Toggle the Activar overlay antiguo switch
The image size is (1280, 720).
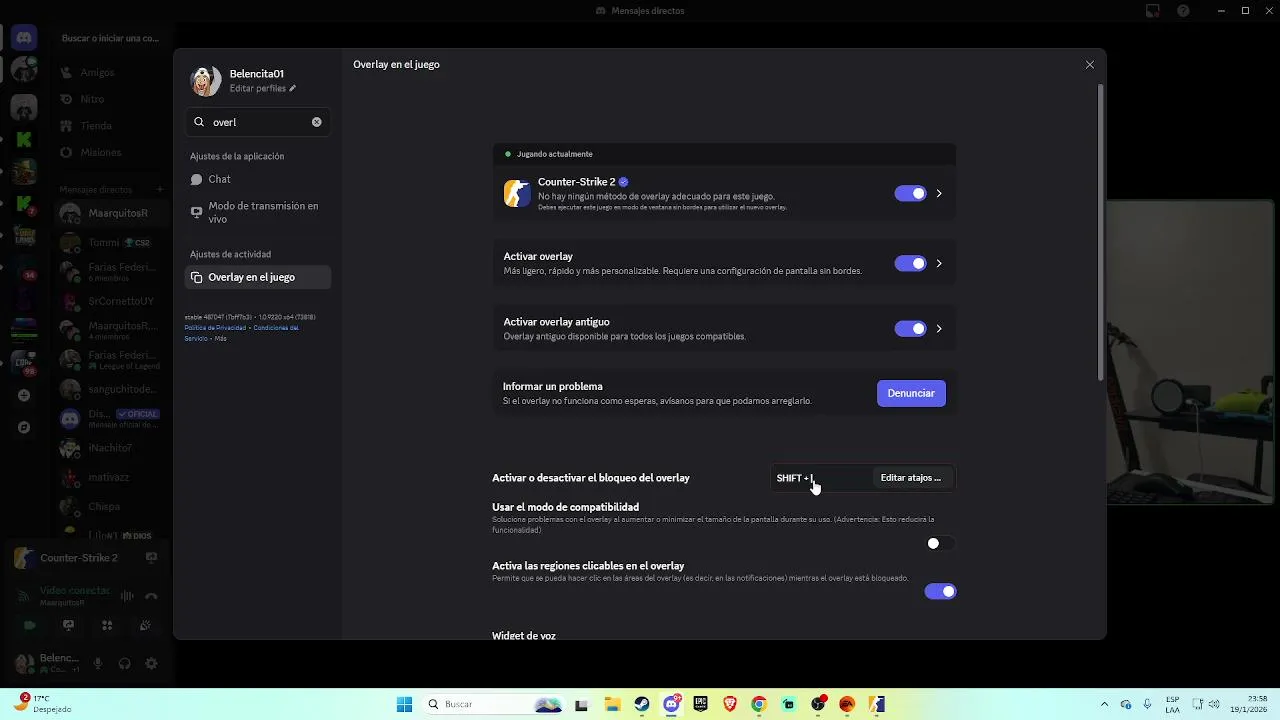point(910,328)
